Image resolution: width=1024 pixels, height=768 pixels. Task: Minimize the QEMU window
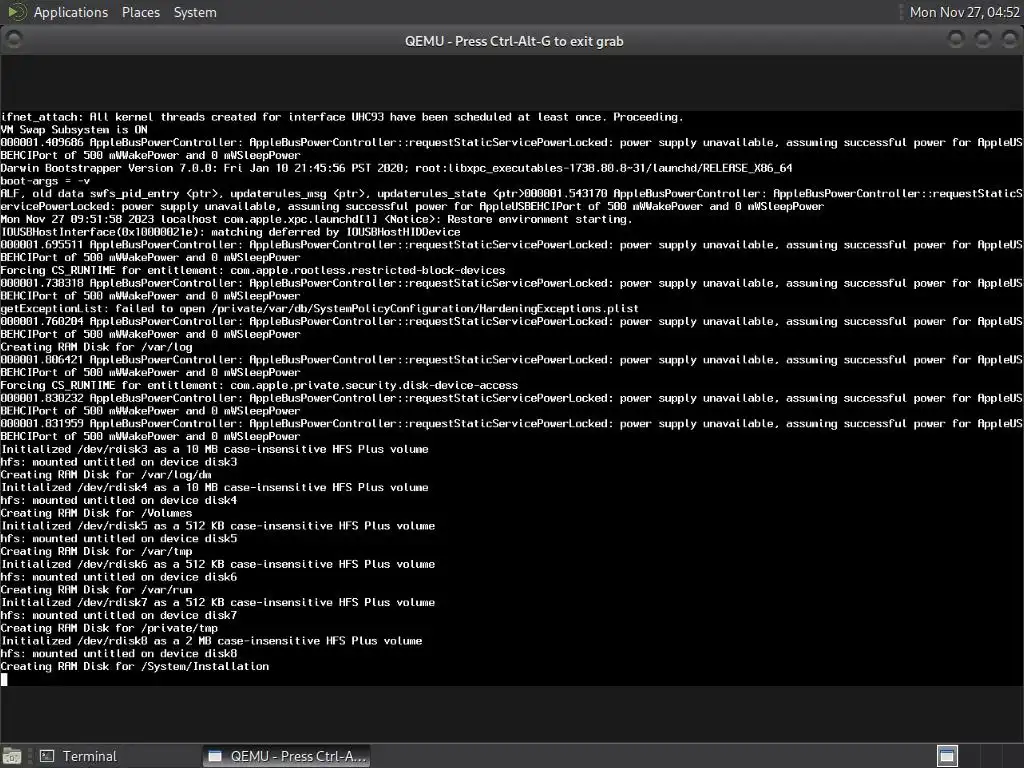coord(955,40)
